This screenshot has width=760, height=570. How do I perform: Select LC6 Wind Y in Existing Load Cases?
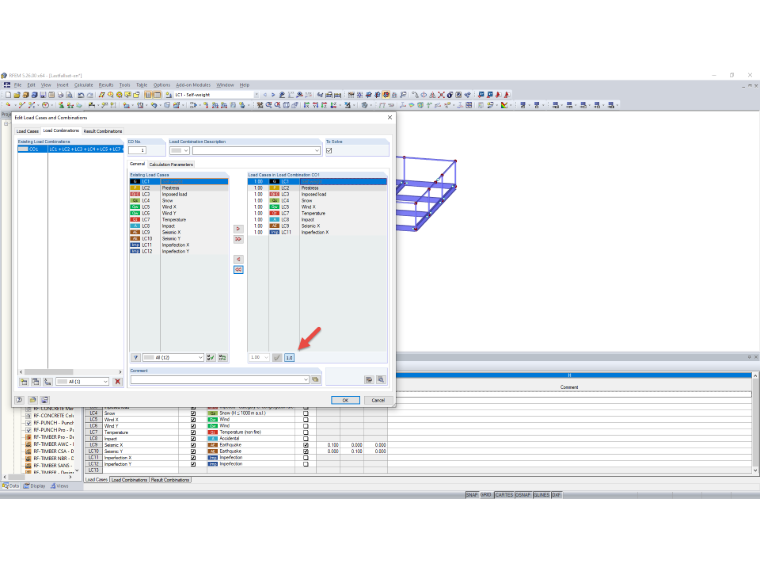click(x=179, y=213)
